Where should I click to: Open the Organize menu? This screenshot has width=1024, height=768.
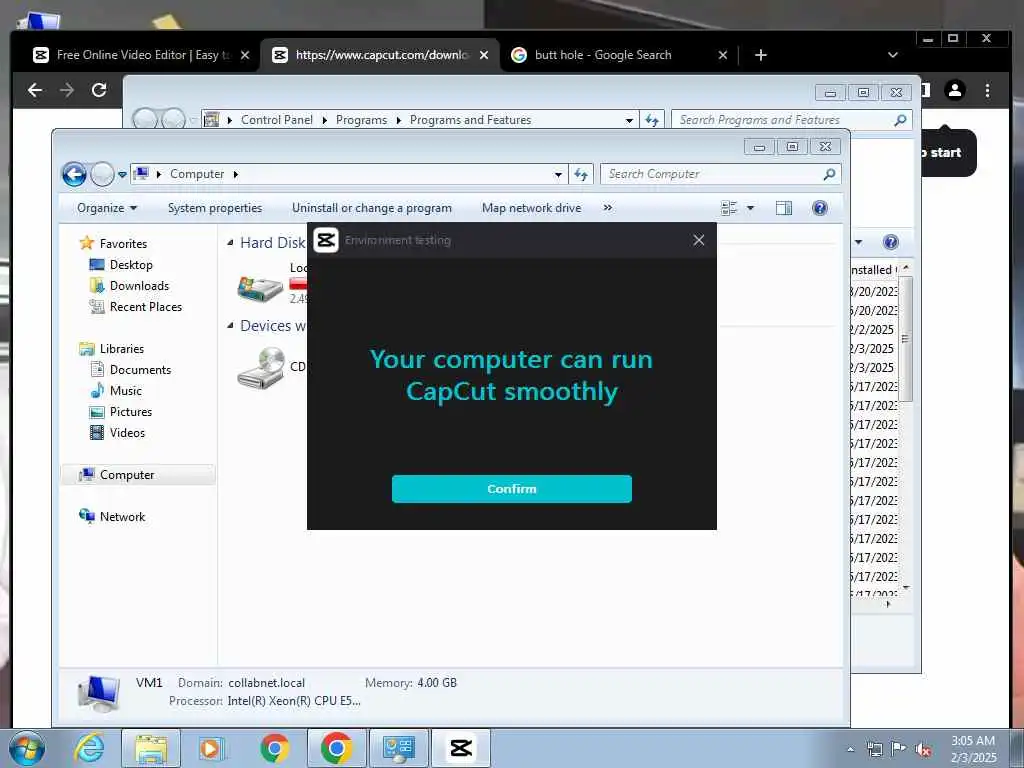(107, 208)
